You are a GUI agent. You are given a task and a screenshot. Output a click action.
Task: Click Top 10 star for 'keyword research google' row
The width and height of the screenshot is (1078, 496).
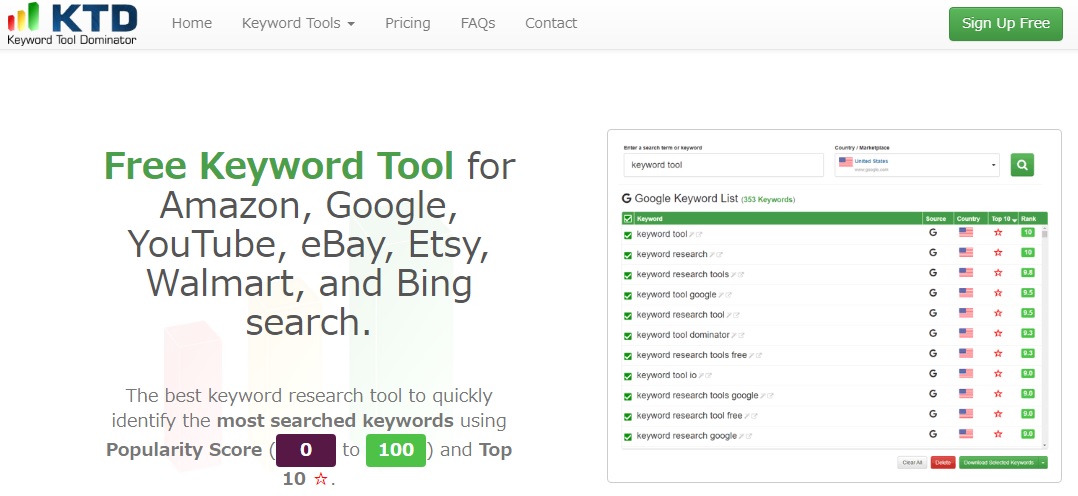point(998,434)
